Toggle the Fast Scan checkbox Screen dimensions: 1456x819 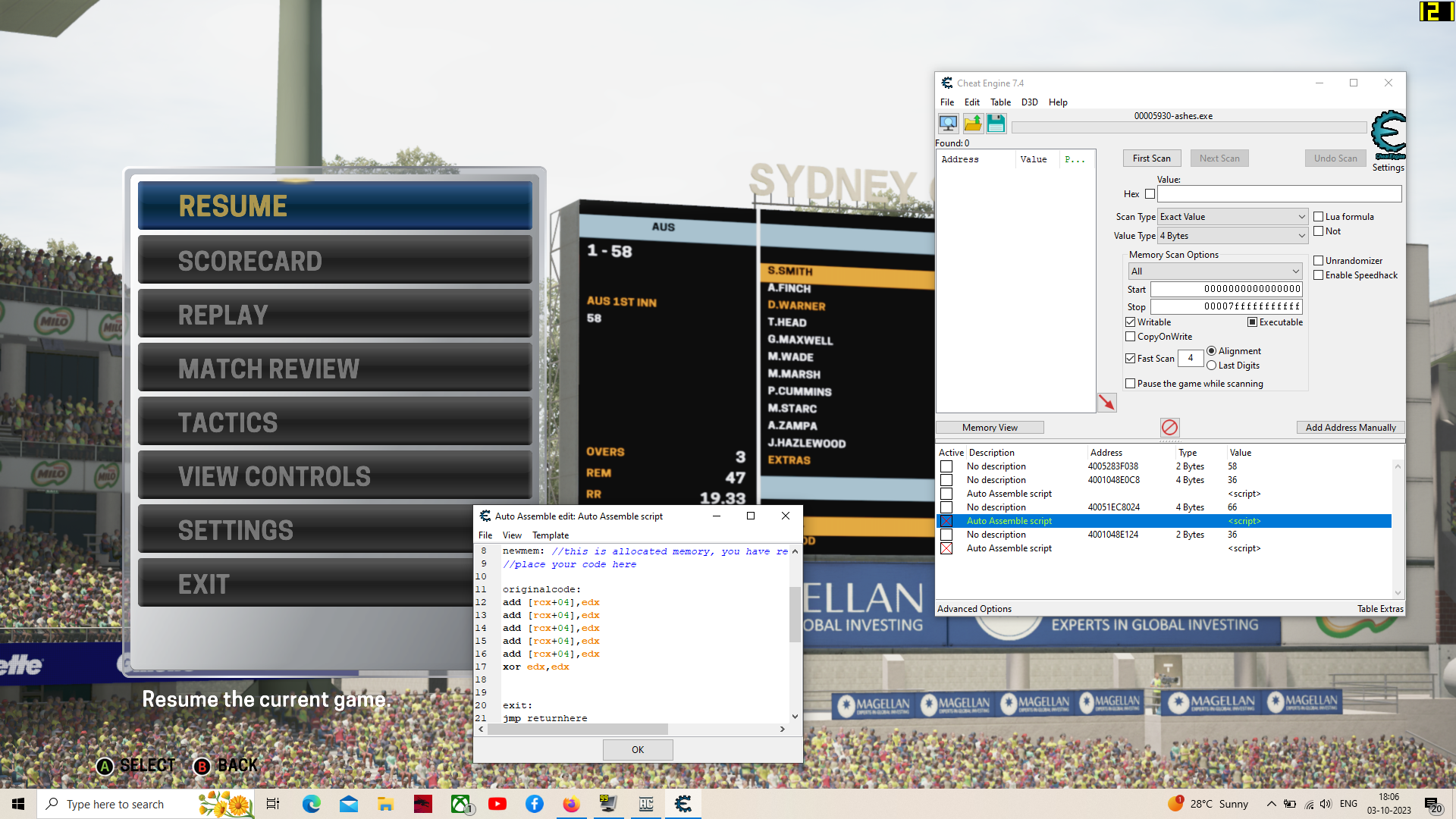coord(1131,359)
